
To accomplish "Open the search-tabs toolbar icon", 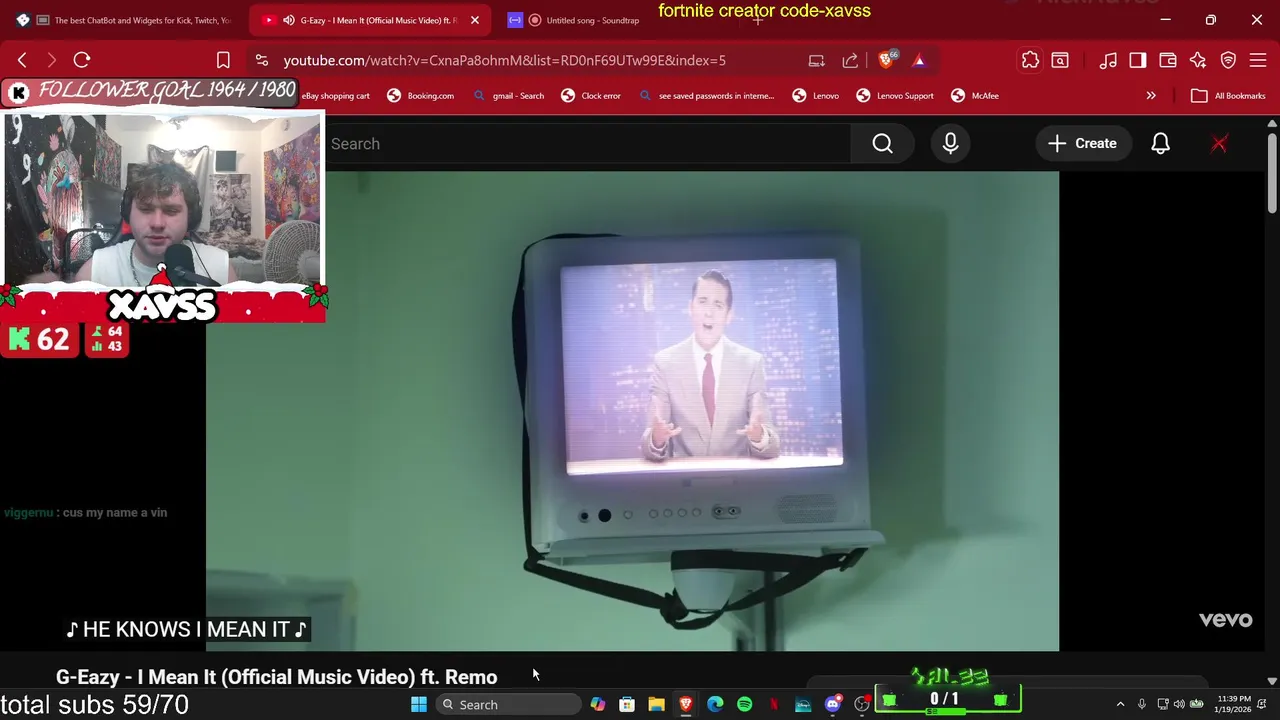I will 1060,60.
